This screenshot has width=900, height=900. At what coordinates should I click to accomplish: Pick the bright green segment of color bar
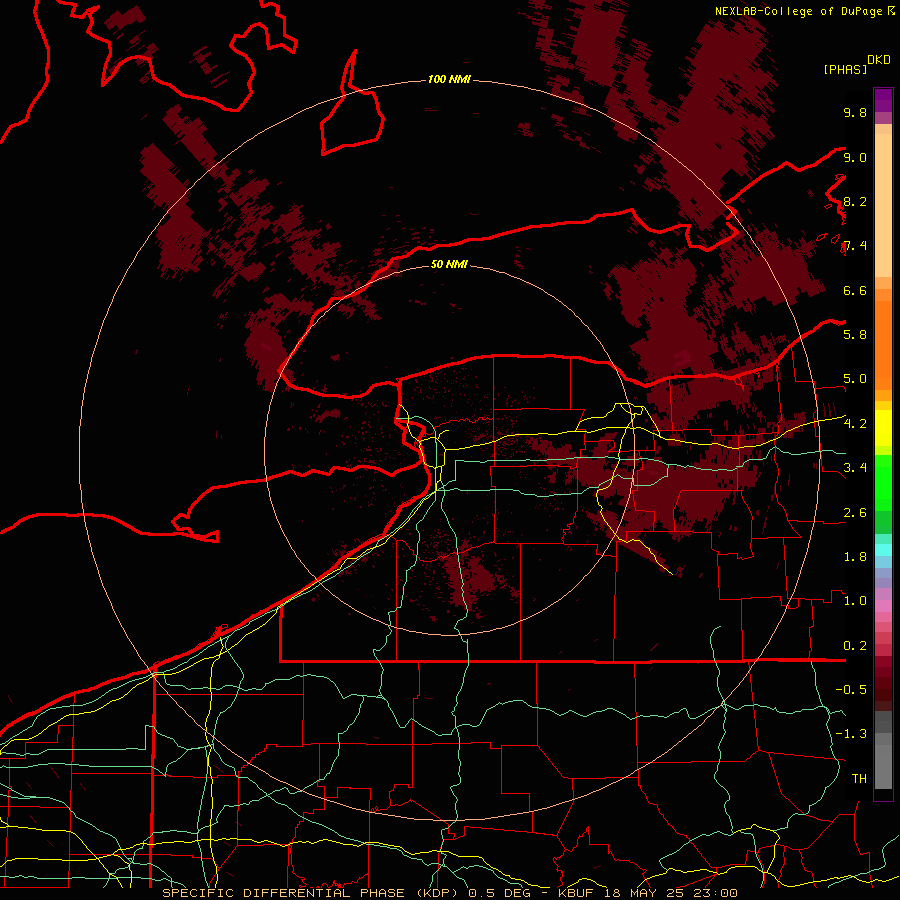pos(883,483)
